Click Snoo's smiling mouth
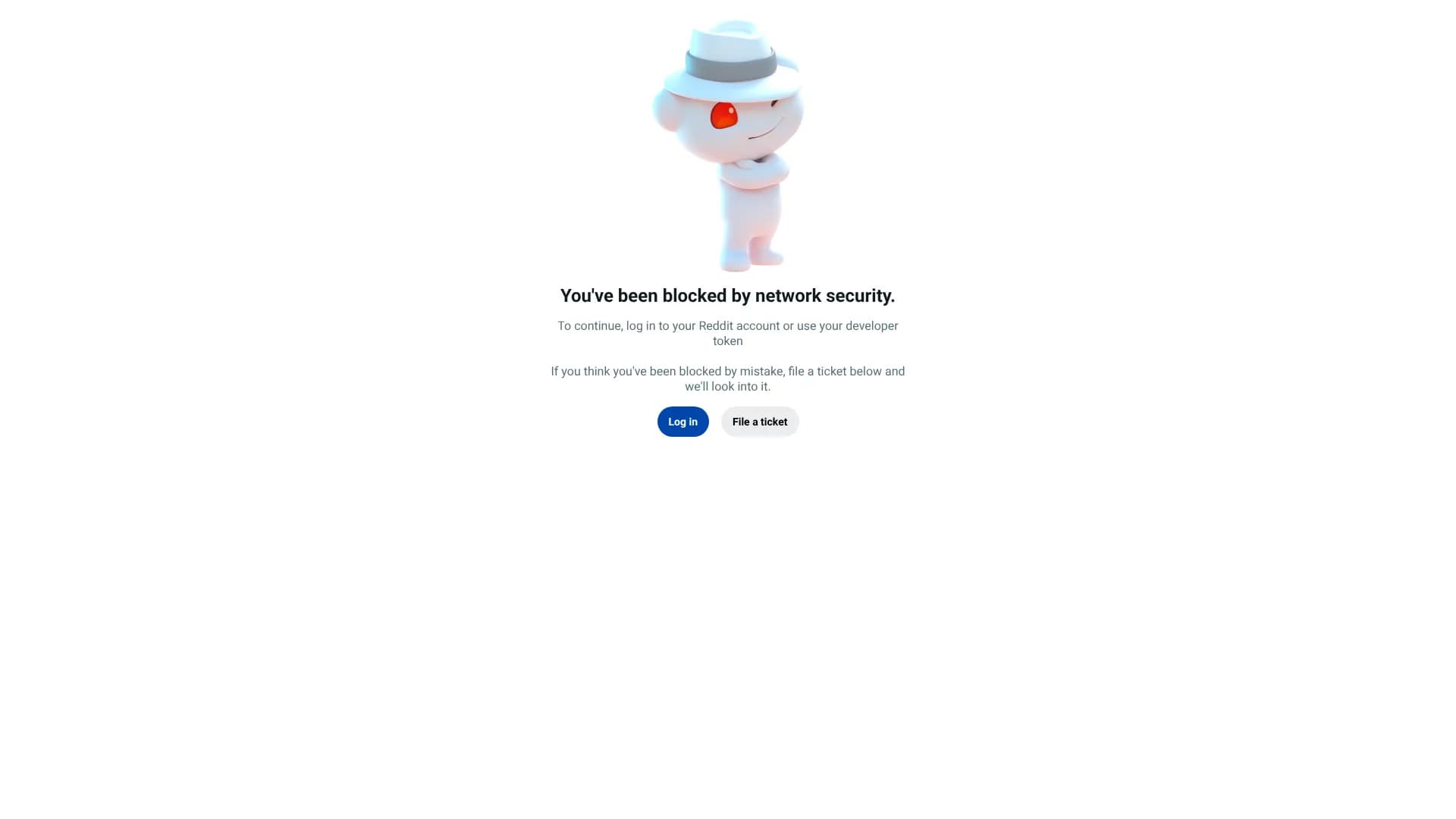The width and height of the screenshot is (1456, 819). click(x=766, y=132)
